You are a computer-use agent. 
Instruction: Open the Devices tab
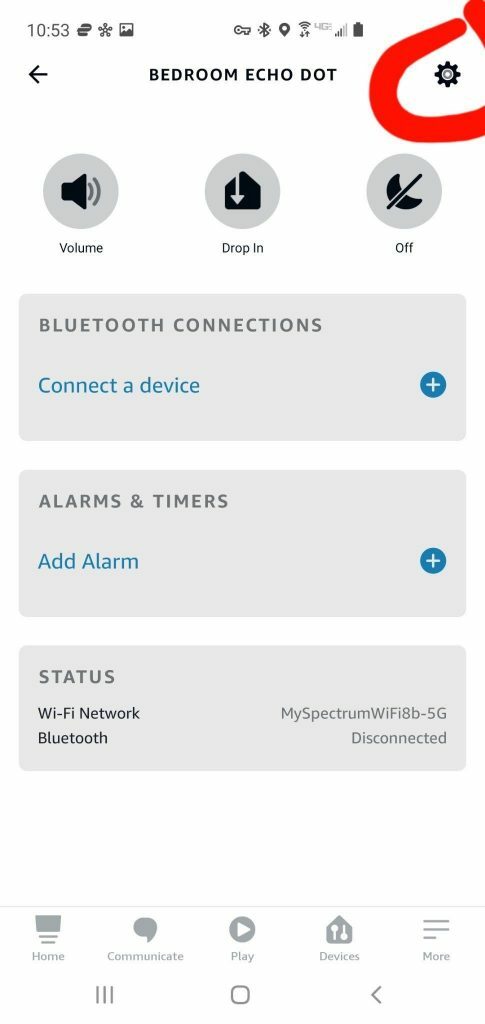point(339,938)
